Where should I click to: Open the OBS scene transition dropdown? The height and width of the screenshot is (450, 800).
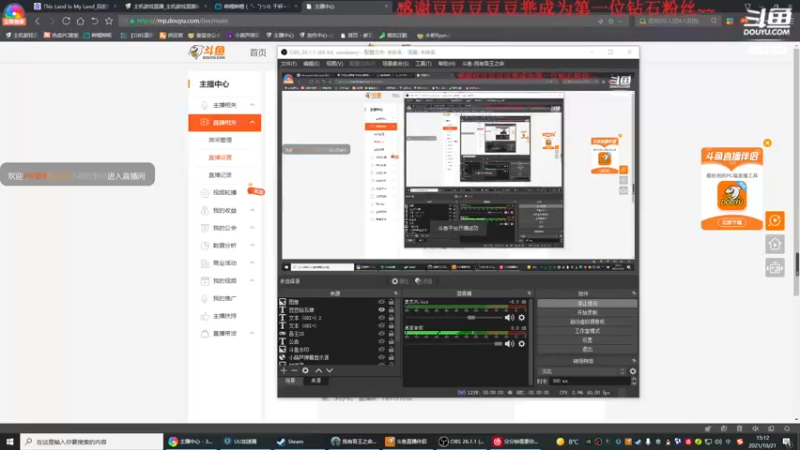582,371
